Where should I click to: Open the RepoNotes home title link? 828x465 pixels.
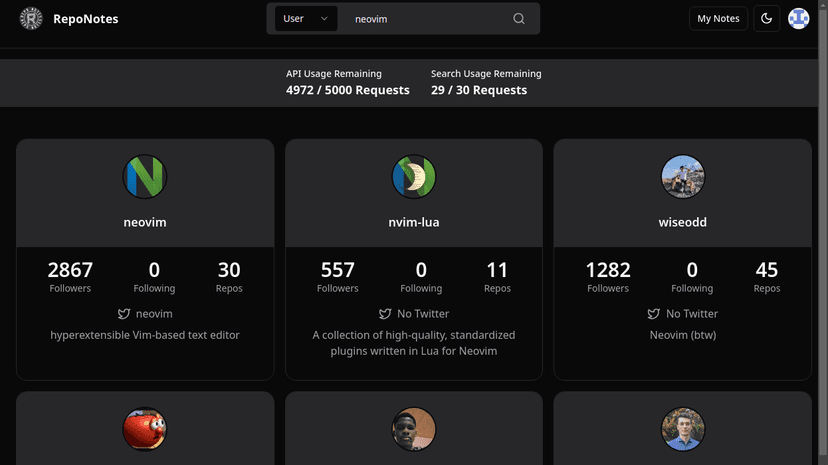(x=86, y=19)
